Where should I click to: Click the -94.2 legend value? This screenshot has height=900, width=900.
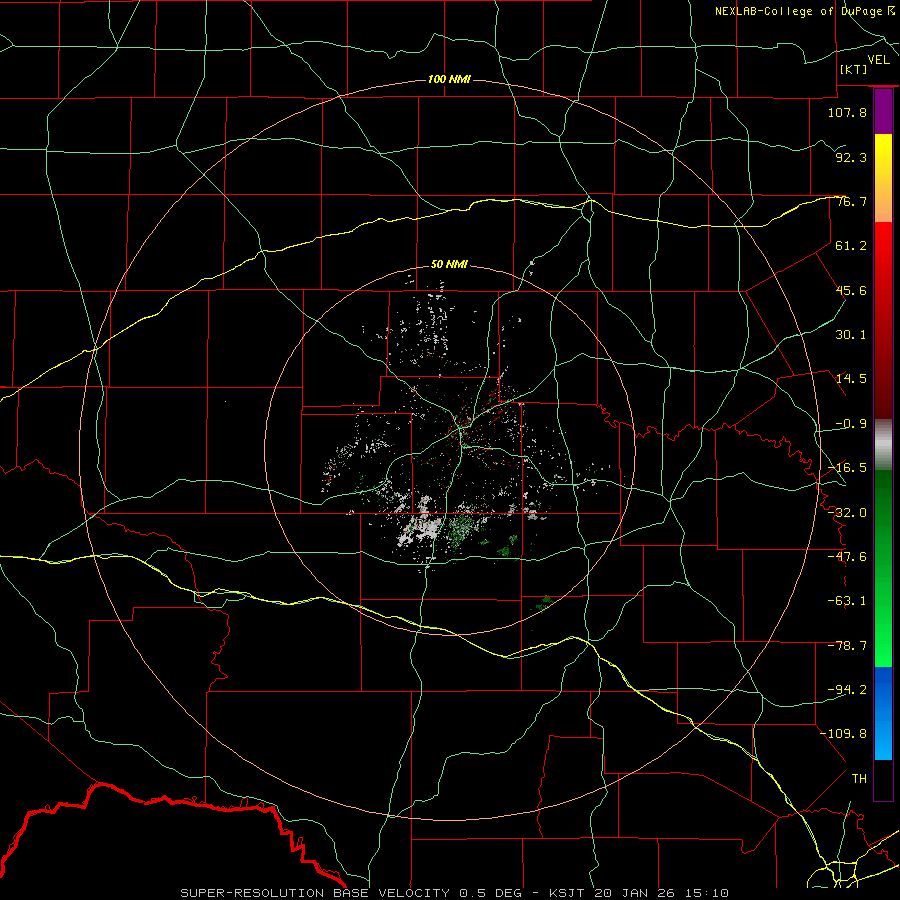[x=847, y=690]
